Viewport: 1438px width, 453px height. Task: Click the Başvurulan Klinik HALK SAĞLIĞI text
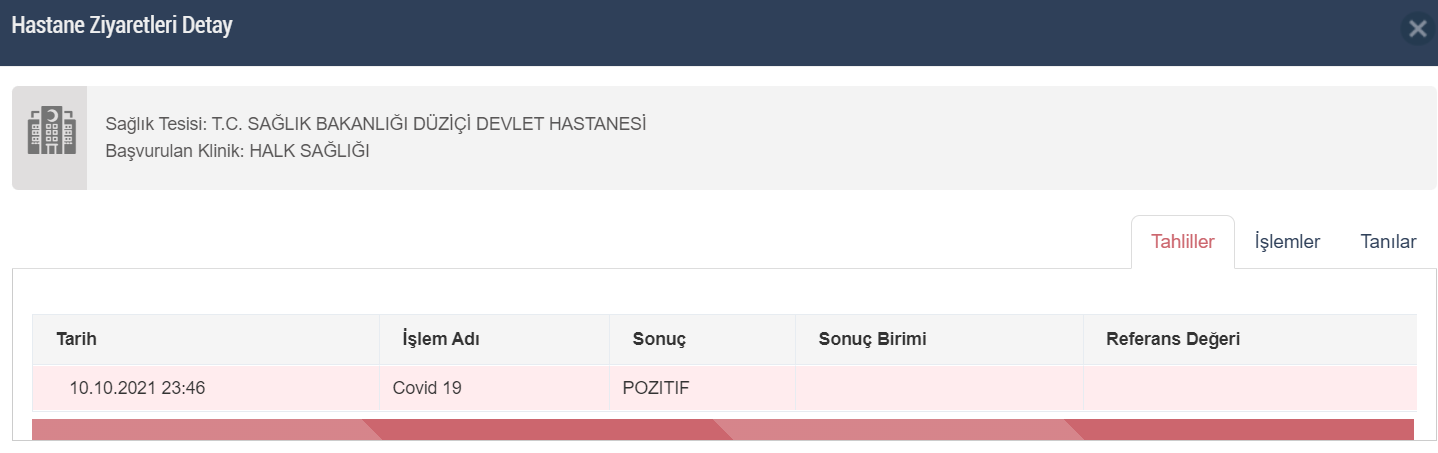238,151
